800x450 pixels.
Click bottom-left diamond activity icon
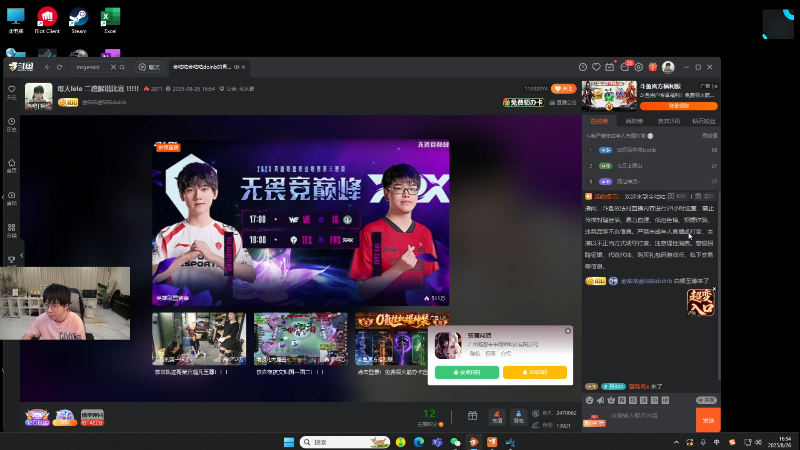tap(37, 417)
